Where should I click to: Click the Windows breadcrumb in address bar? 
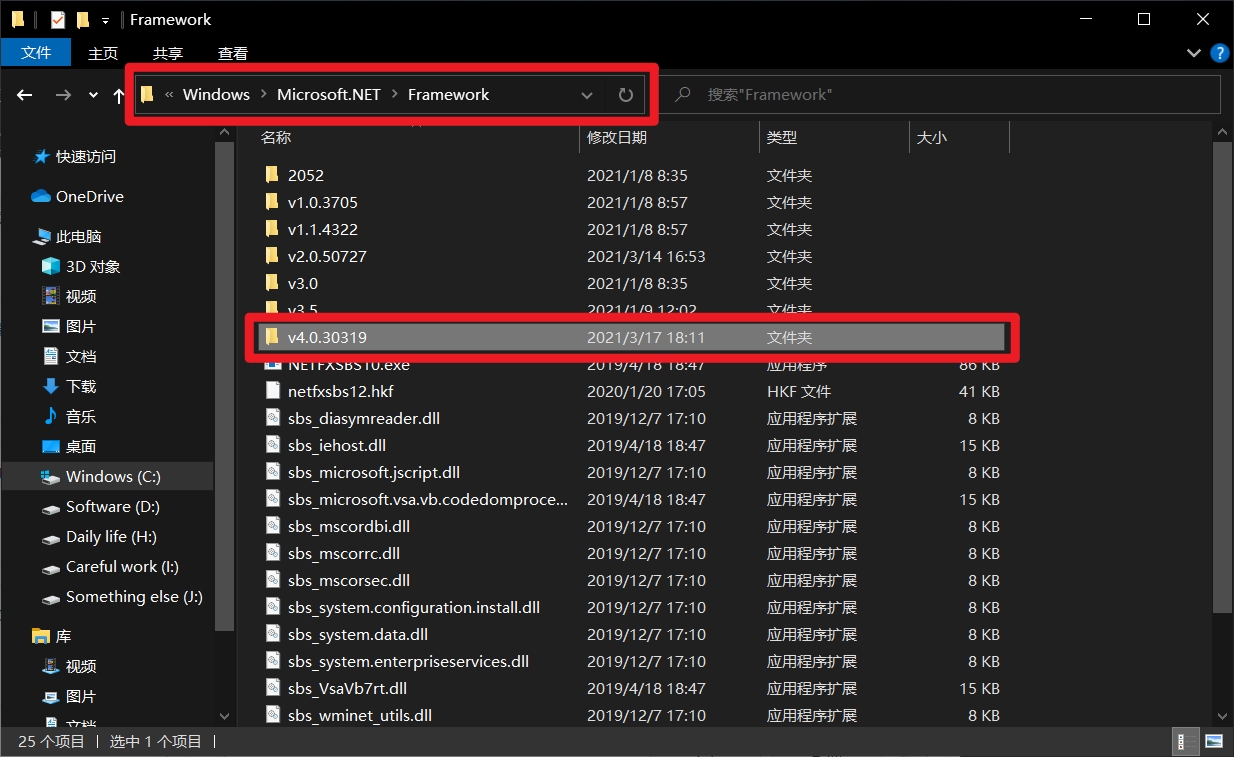(x=216, y=94)
